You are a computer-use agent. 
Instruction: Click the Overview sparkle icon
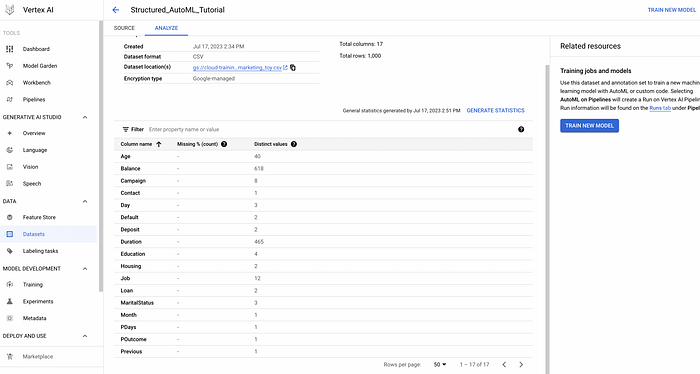pos(9,133)
